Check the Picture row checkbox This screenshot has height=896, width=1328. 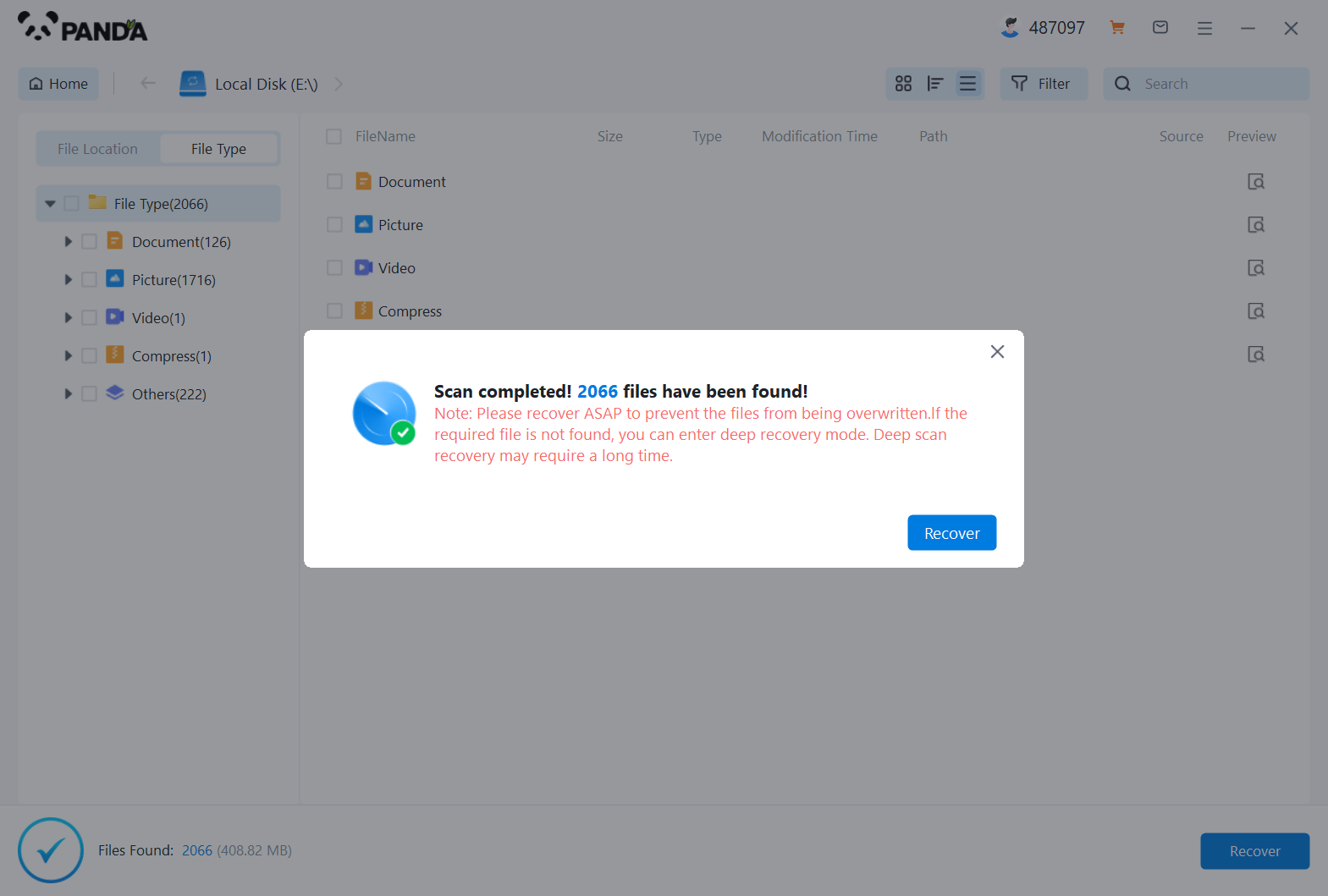[334, 225]
